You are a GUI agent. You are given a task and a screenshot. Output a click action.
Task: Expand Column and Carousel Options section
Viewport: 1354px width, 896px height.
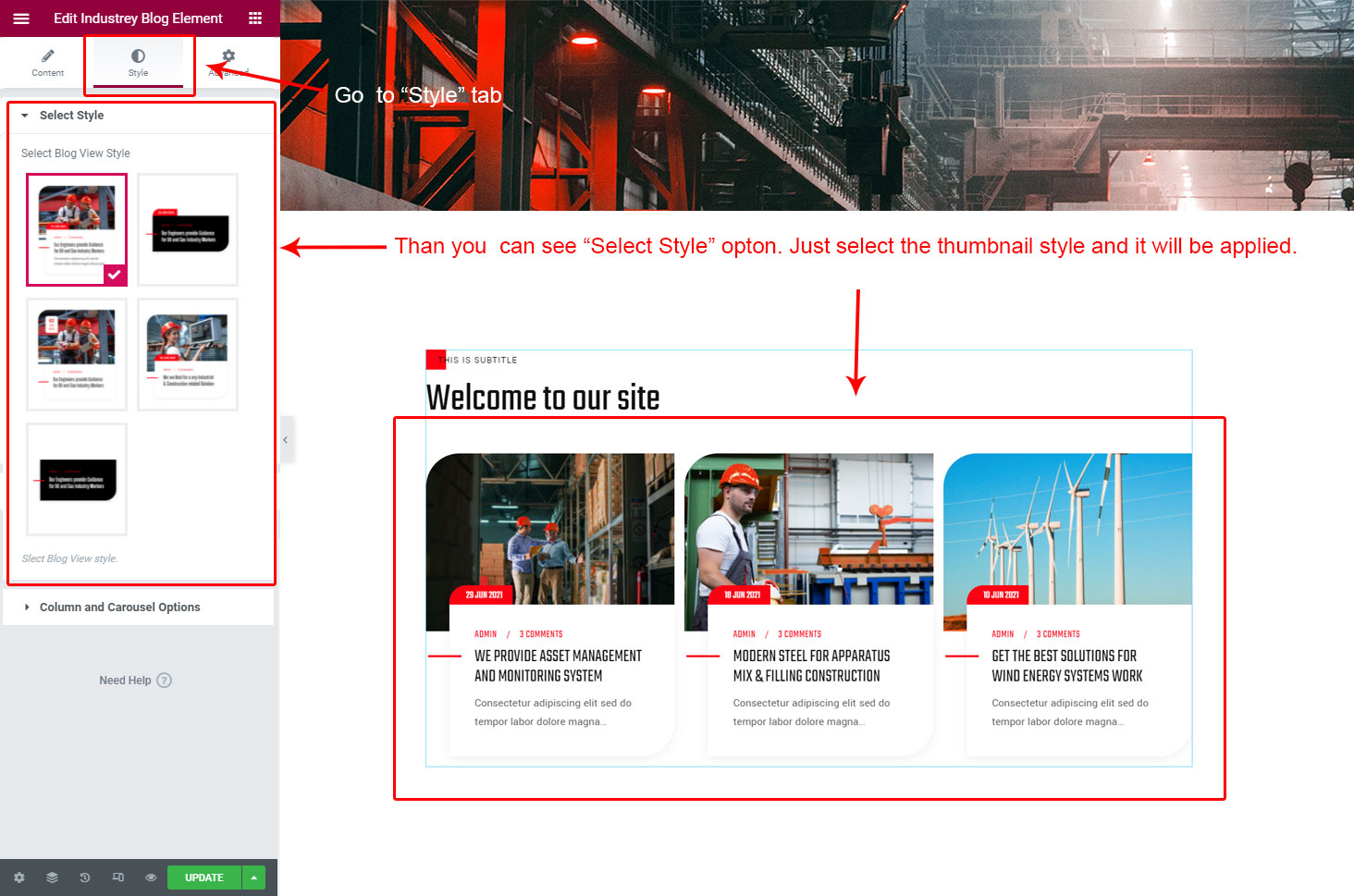tap(119, 608)
